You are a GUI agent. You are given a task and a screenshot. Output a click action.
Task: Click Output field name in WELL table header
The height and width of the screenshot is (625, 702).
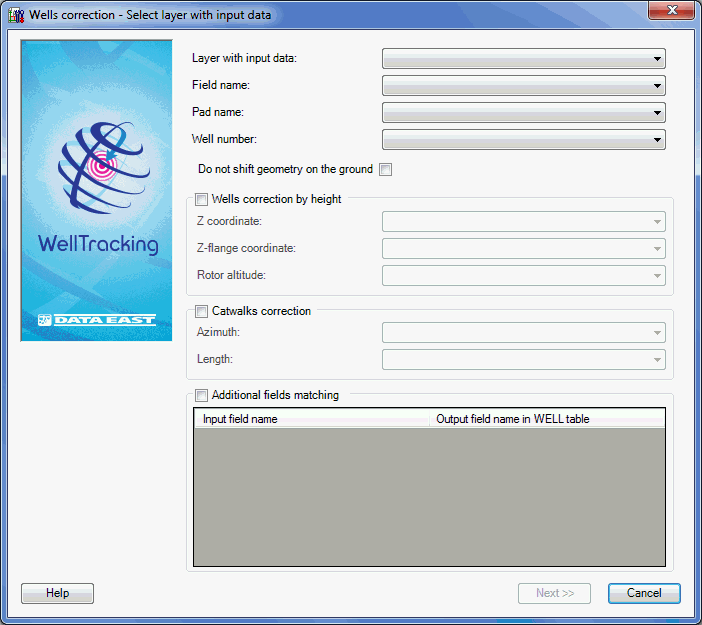547,419
